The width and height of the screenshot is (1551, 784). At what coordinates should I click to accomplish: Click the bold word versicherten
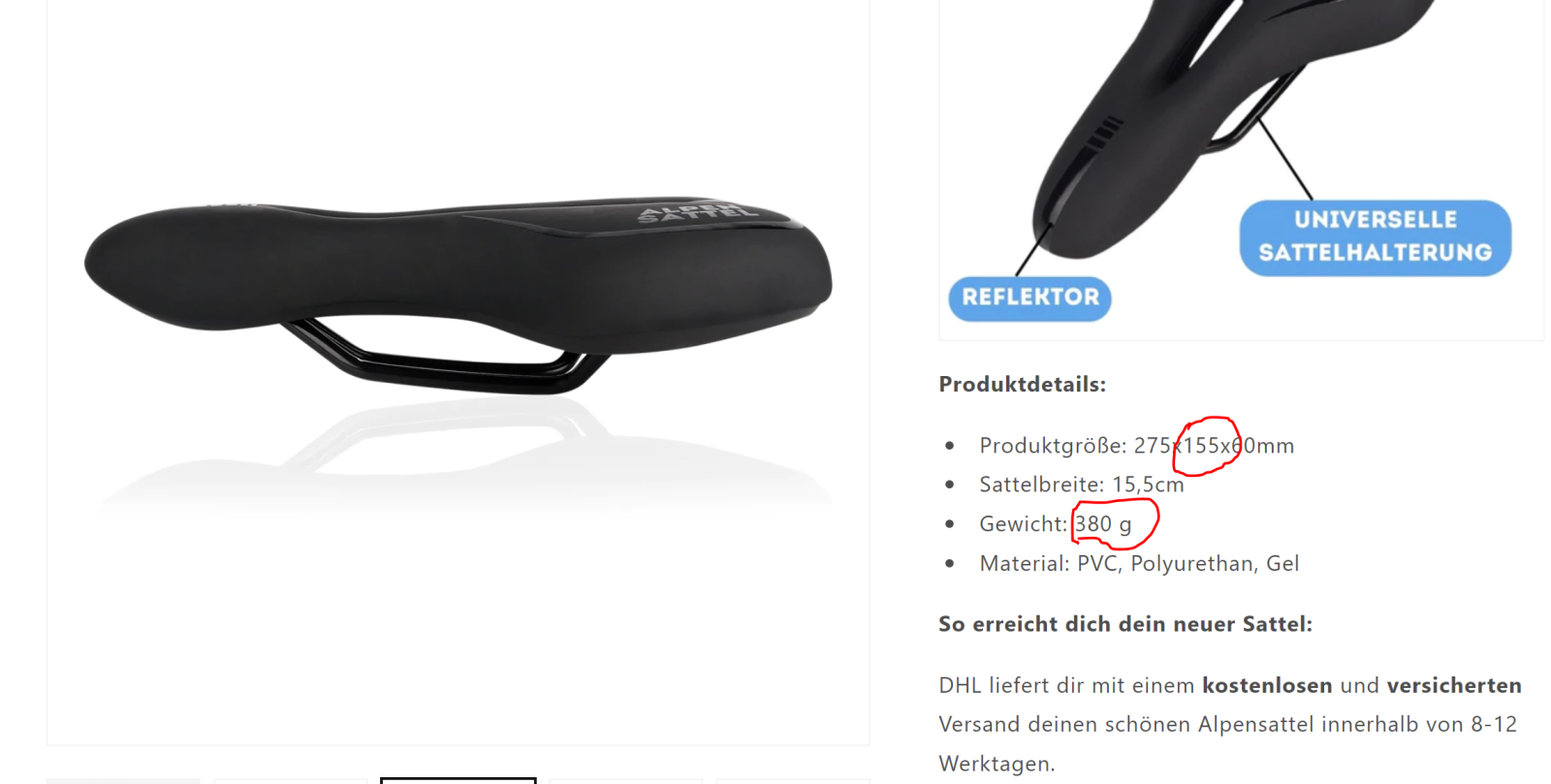click(1454, 685)
